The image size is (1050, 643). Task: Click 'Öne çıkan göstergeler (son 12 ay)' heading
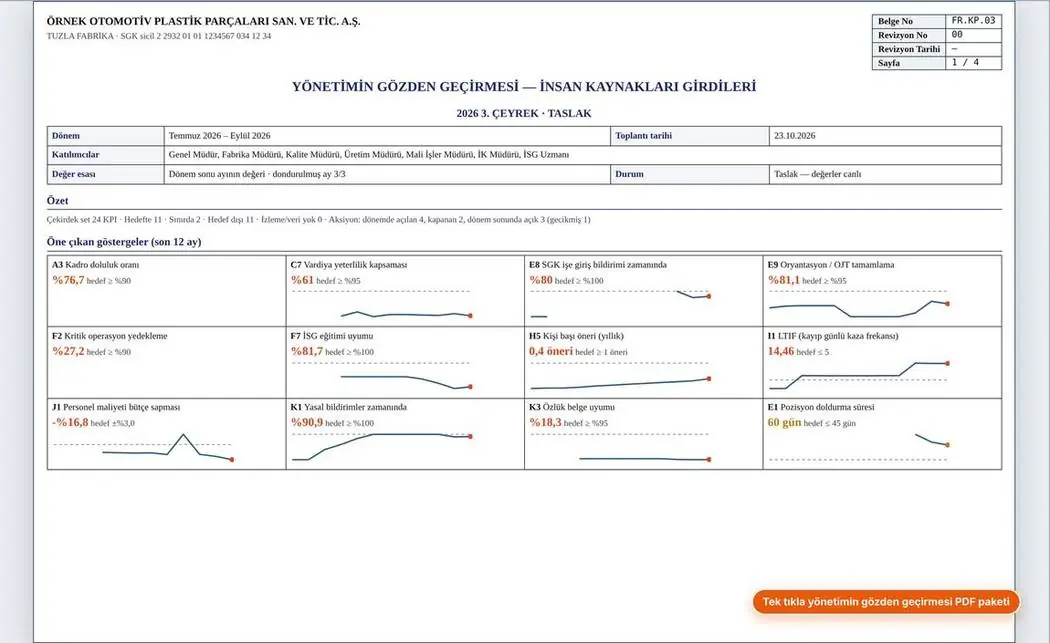[x=124, y=242]
